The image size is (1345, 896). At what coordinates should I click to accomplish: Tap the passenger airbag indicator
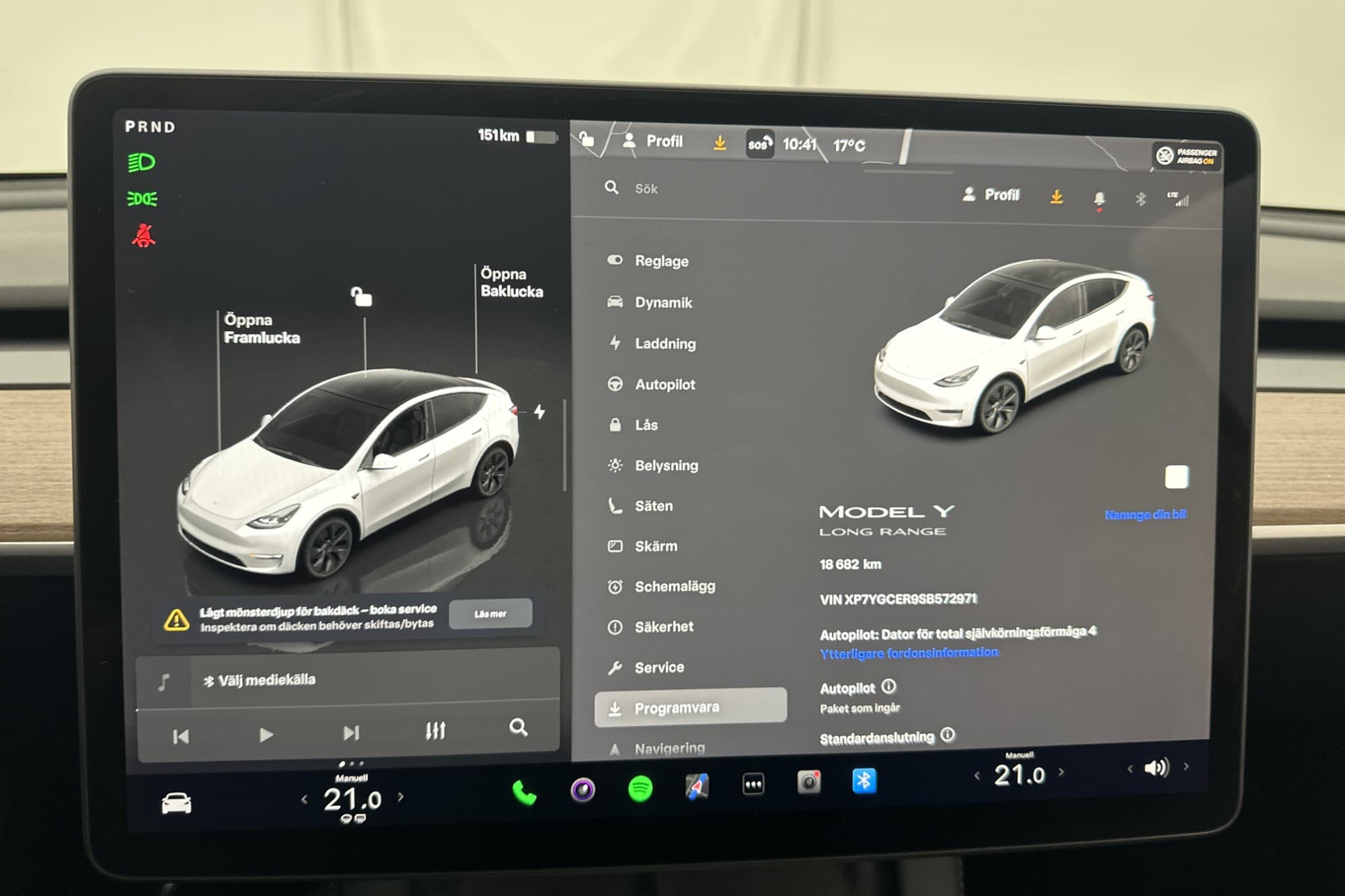pos(1187,156)
